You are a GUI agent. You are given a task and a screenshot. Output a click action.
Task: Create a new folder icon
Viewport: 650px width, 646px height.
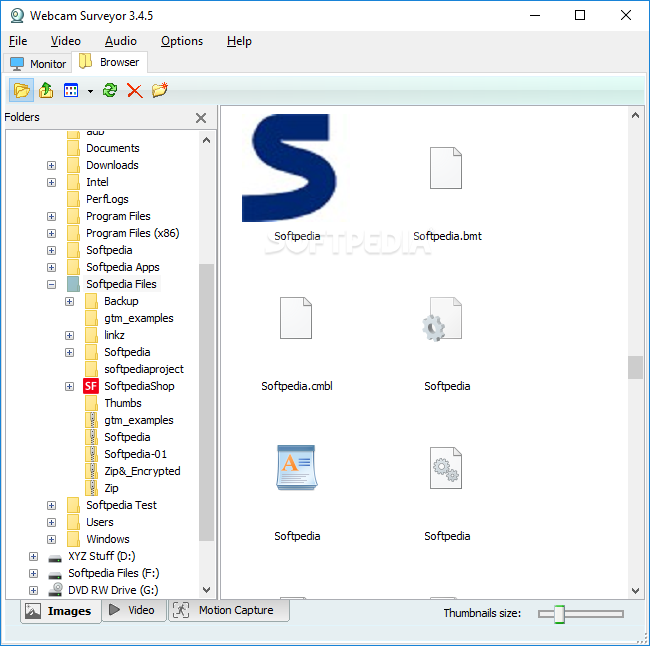(x=160, y=90)
